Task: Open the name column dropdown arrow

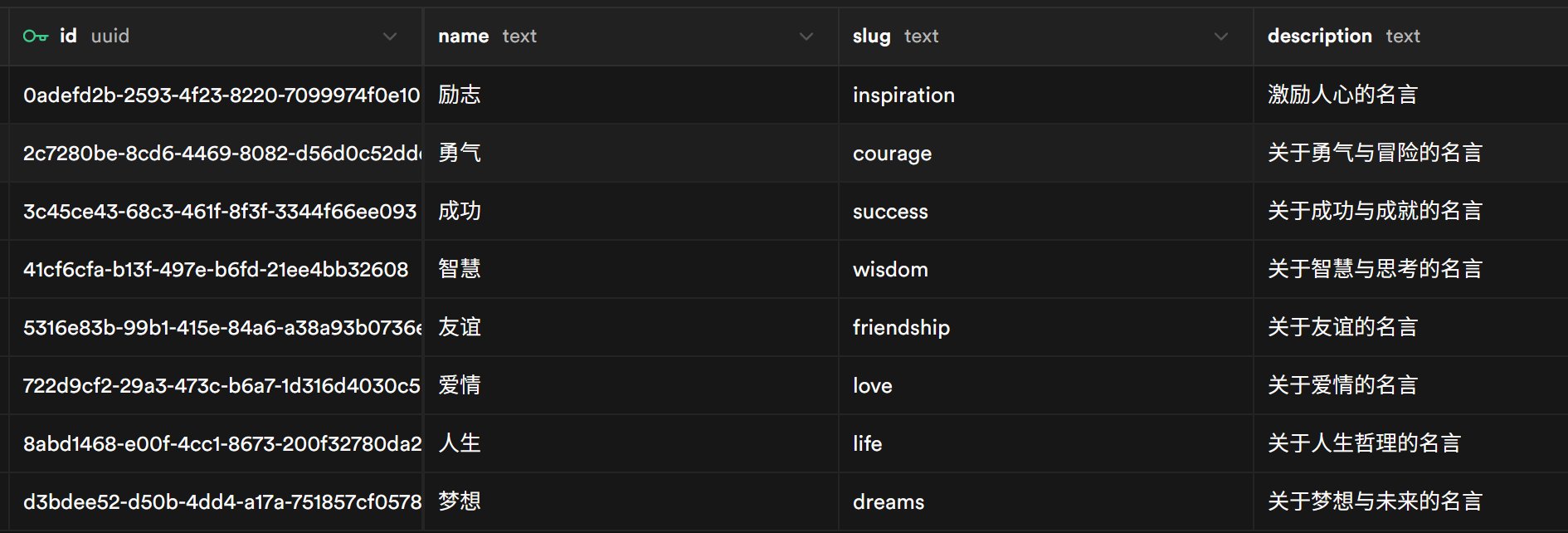Action: (x=806, y=37)
